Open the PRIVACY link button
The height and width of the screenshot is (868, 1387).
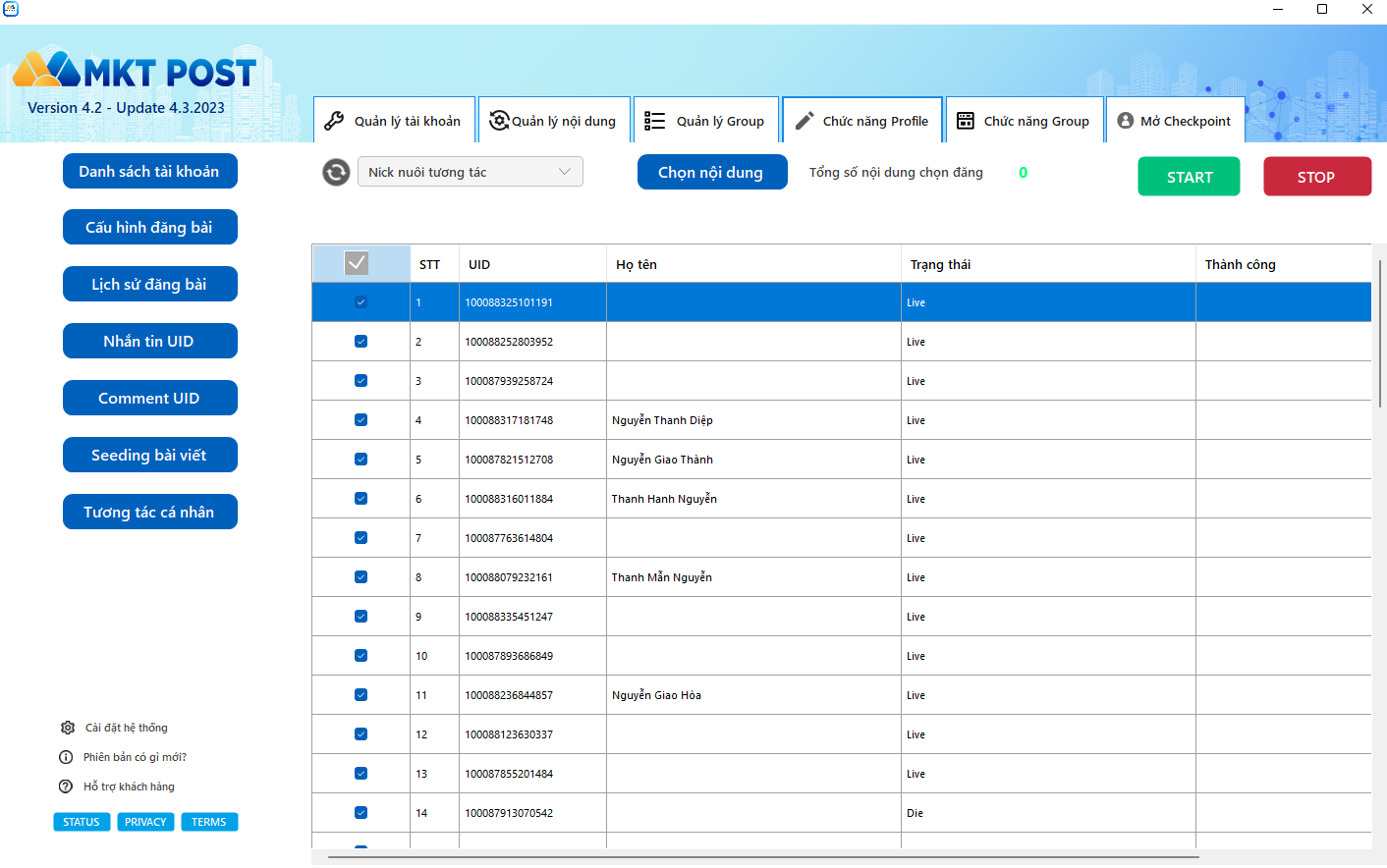coord(145,822)
